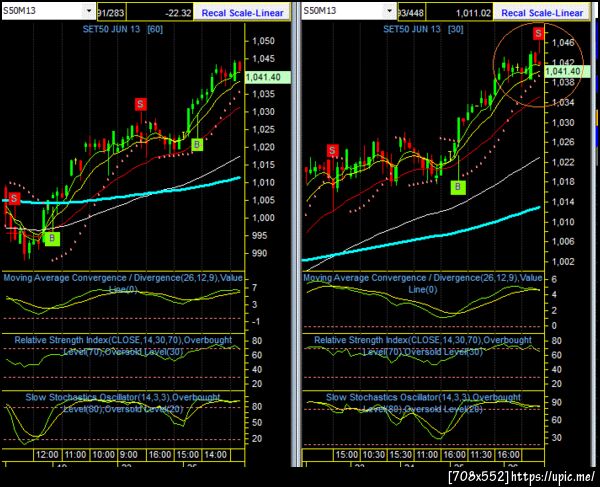The height and width of the screenshot is (487, 600).
Task: Select the right chart's Slow Stochastics Oscillator label
Action: coord(422,403)
